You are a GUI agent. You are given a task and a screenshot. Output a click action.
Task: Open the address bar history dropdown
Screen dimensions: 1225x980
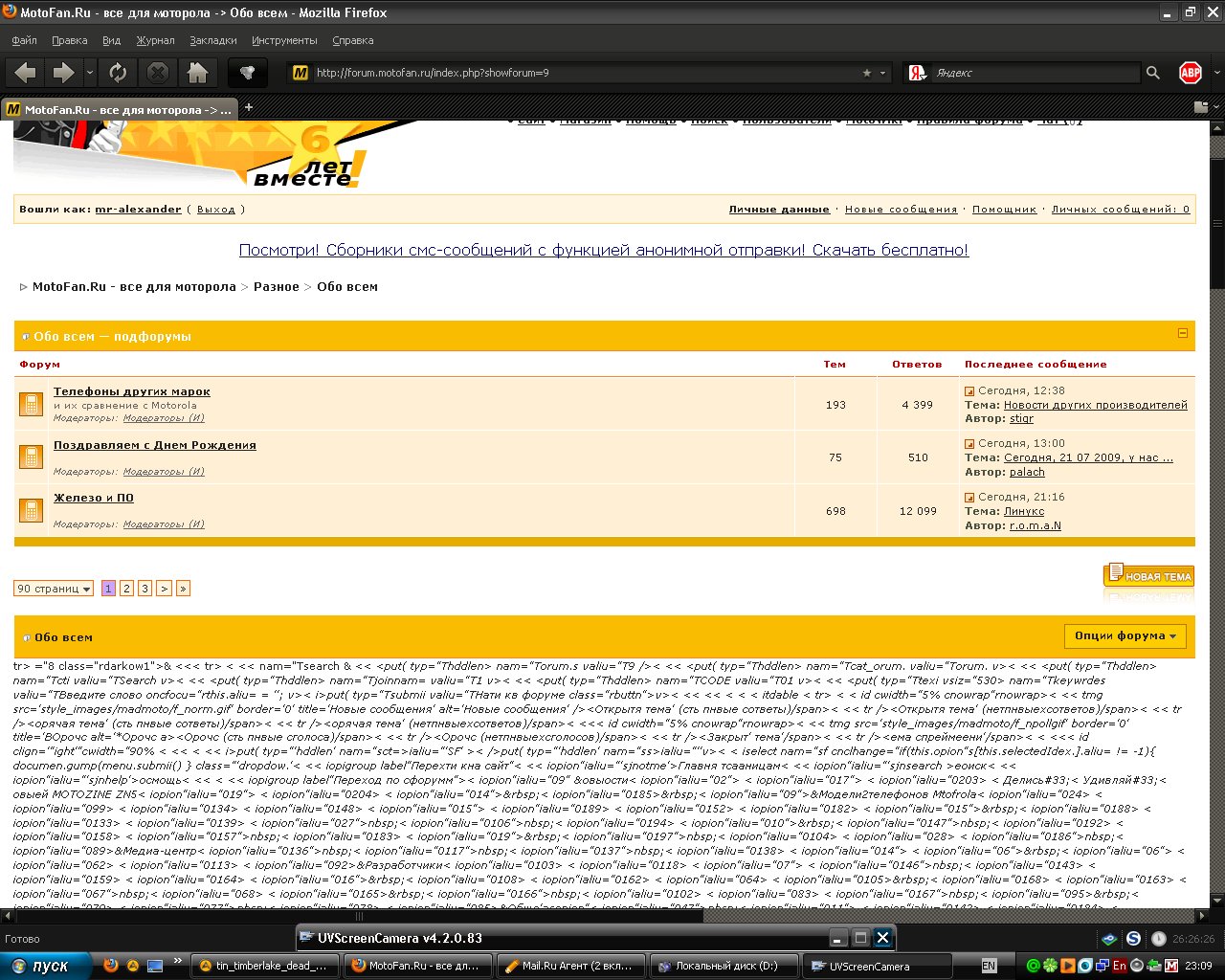pyautogui.click(x=882, y=73)
